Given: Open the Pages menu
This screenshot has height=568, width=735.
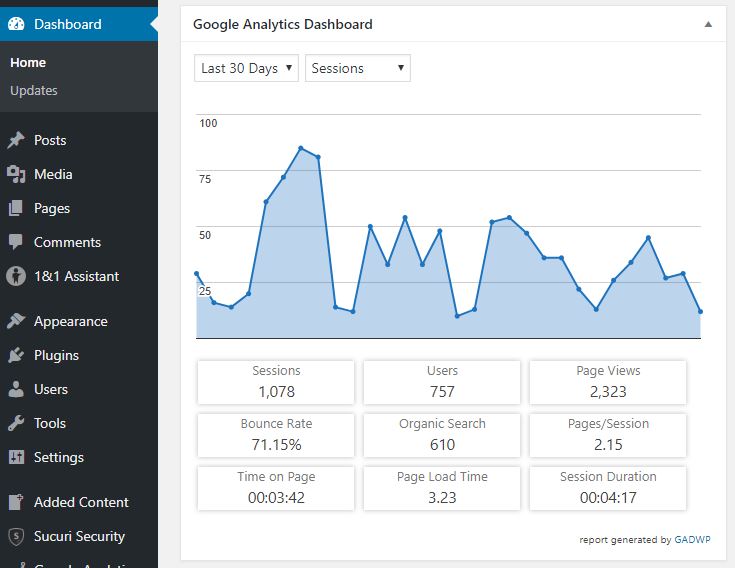Looking at the screenshot, I should (79, 208).
